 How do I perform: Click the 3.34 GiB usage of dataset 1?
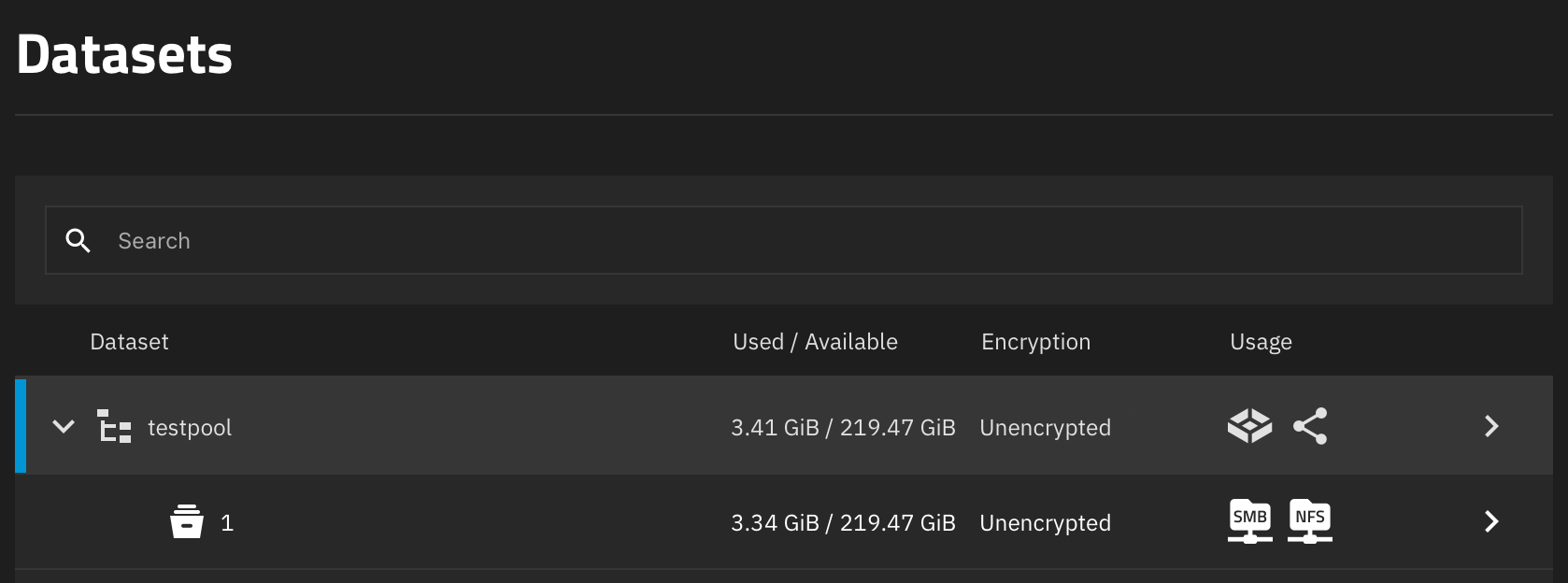point(775,523)
